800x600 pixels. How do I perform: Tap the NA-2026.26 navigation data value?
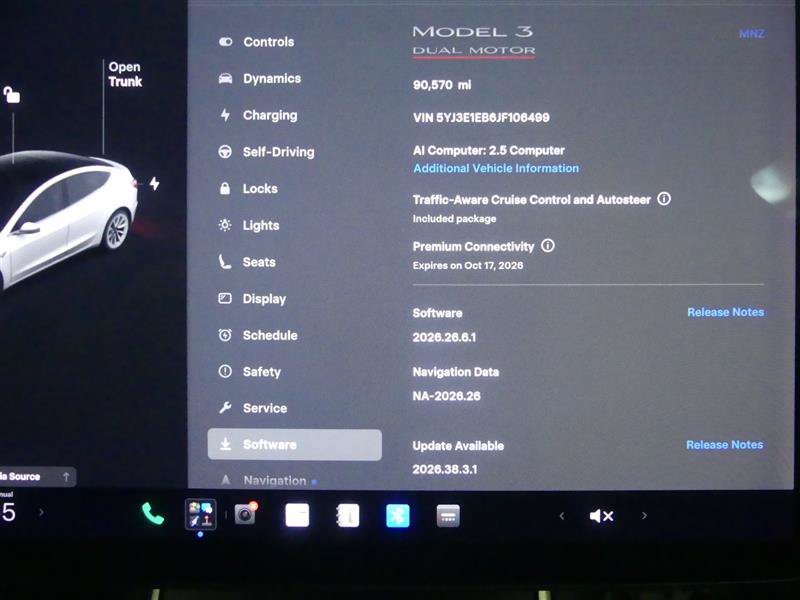[446, 396]
